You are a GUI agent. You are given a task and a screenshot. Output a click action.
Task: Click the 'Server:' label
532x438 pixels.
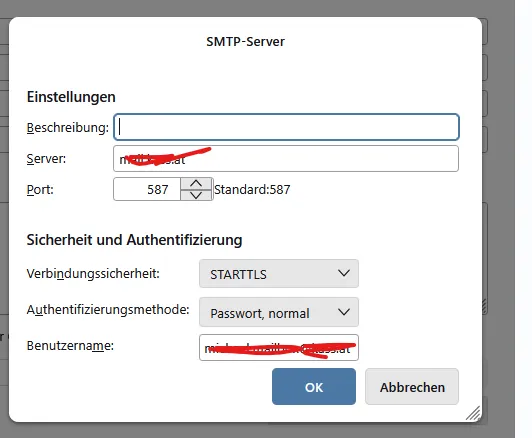coord(46,158)
